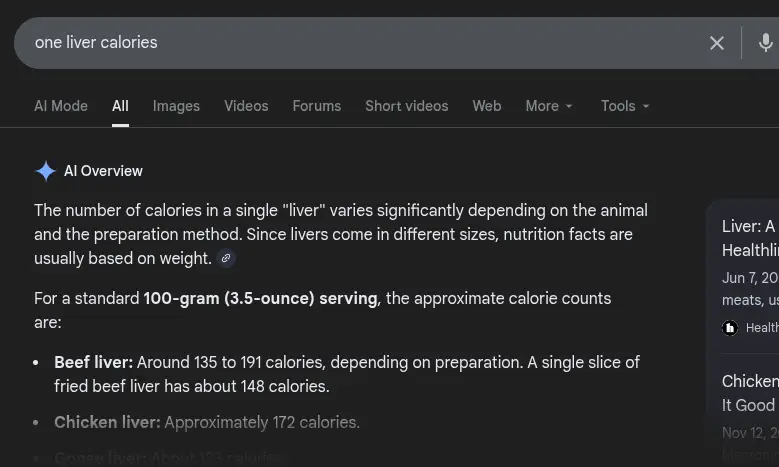Open the Tools dropdown menu
Viewport: 779px width, 467px height.
click(625, 106)
